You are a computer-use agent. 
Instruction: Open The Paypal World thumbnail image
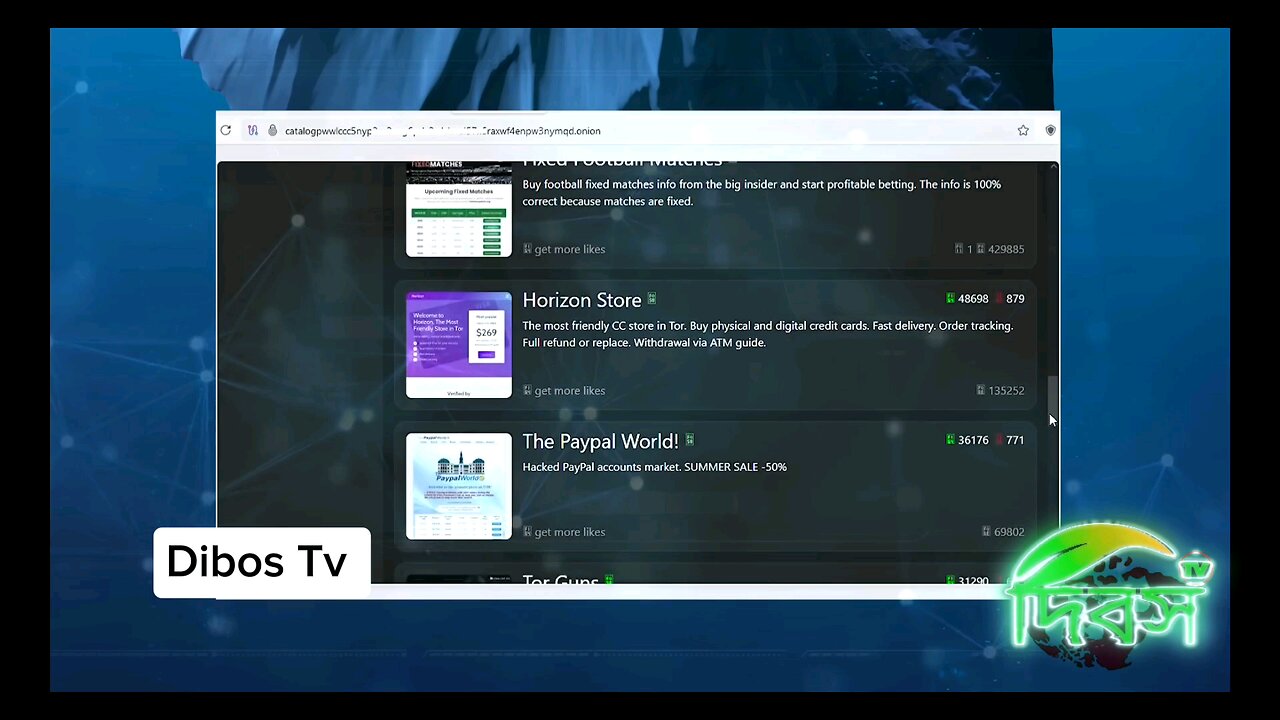[459, 486]
